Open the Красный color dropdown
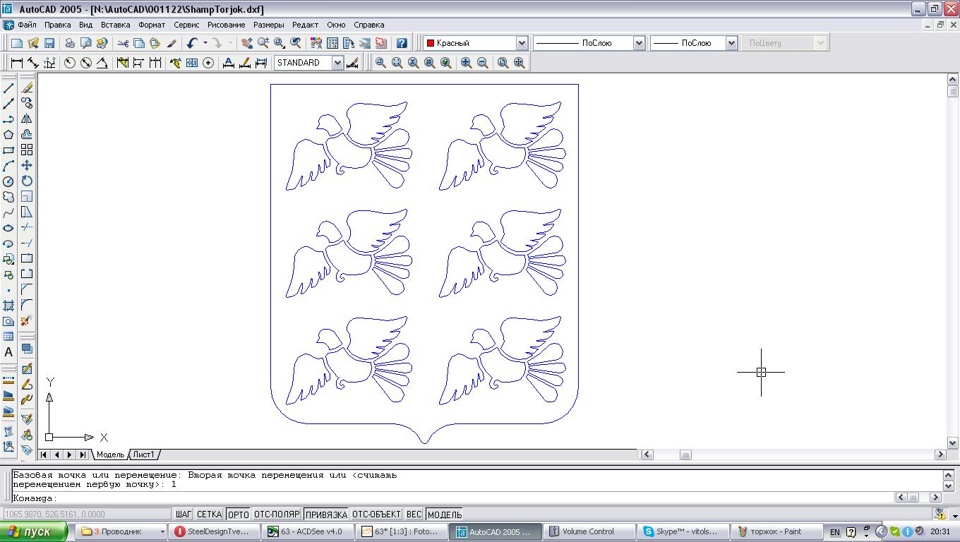The width and height of the screenshot is (960, 542). coord(521,44)
